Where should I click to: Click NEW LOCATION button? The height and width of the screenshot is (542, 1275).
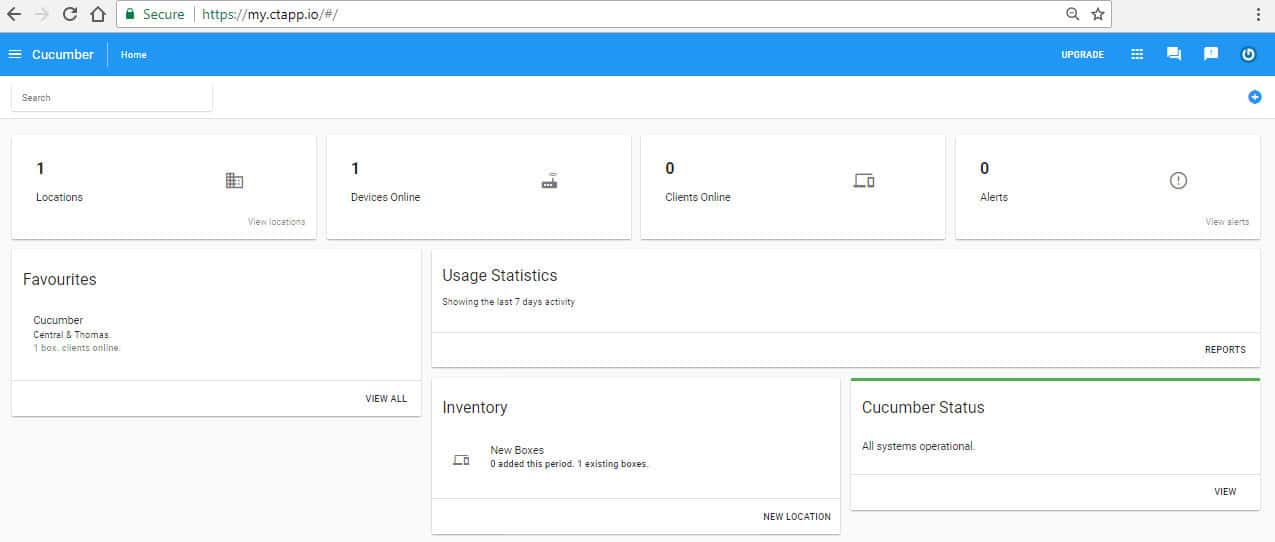tap(797, 517)
